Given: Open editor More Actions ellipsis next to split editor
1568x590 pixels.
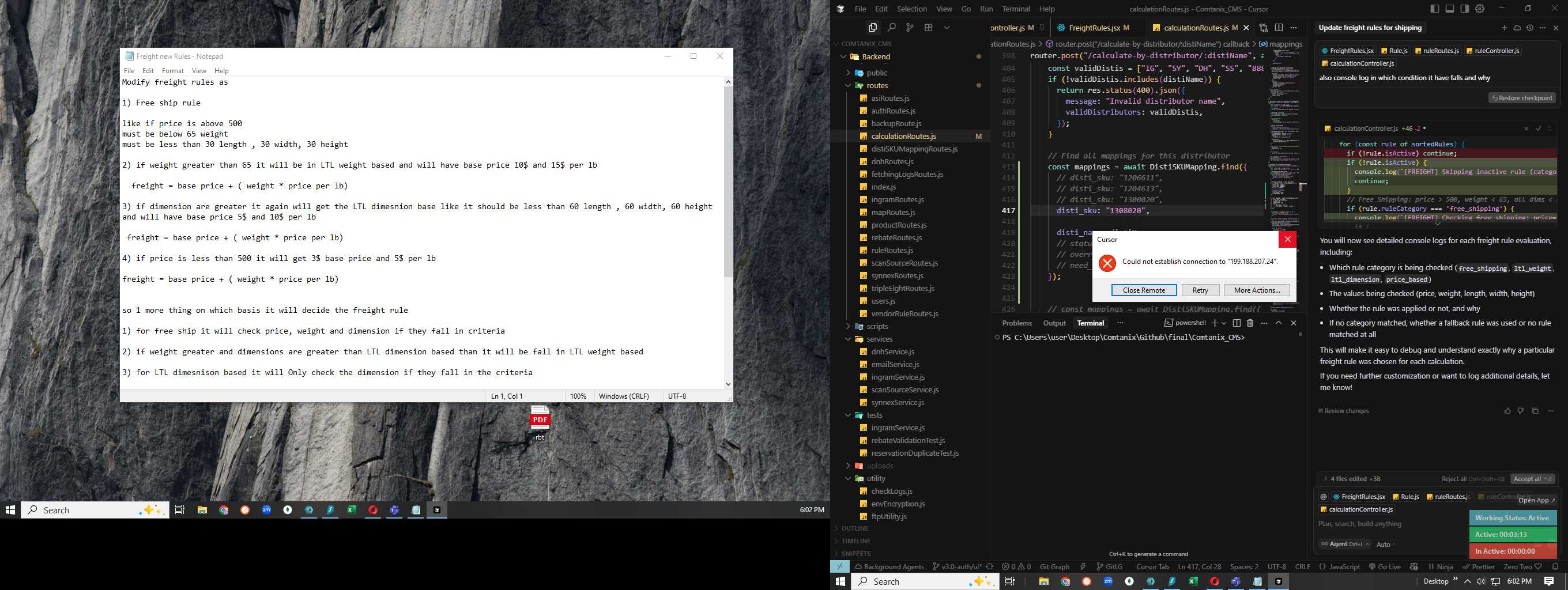Looking at the screenshot, I should 1294,28.
